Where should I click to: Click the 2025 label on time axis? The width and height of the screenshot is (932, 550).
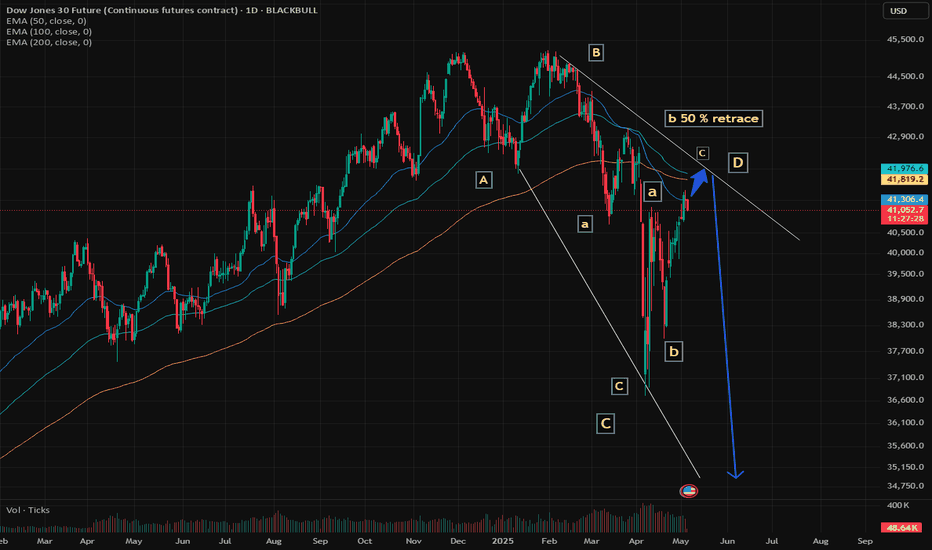click(503, 541)
